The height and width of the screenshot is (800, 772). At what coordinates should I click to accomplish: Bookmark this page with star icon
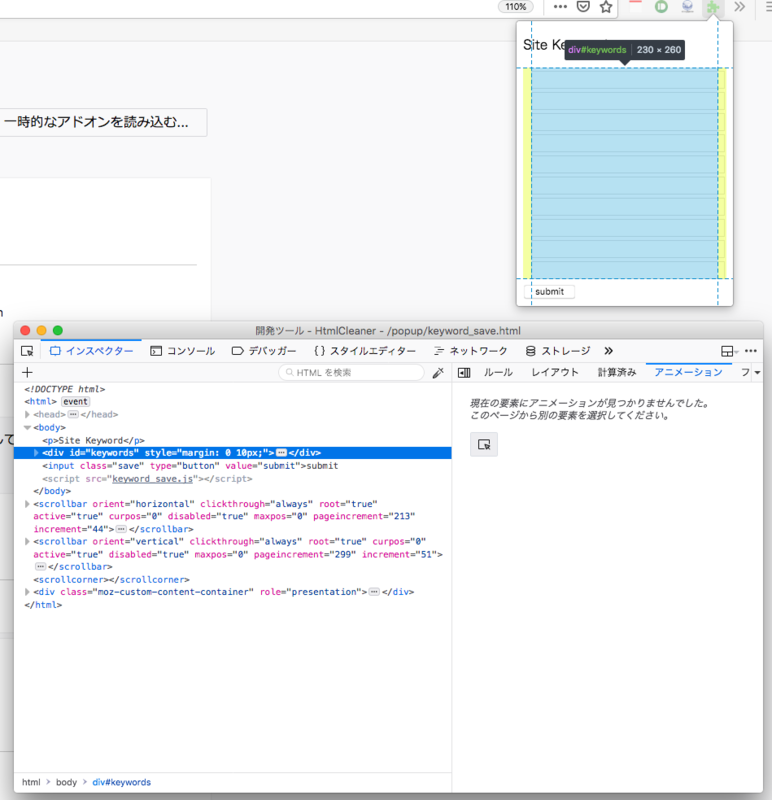(x=606, y=7)
